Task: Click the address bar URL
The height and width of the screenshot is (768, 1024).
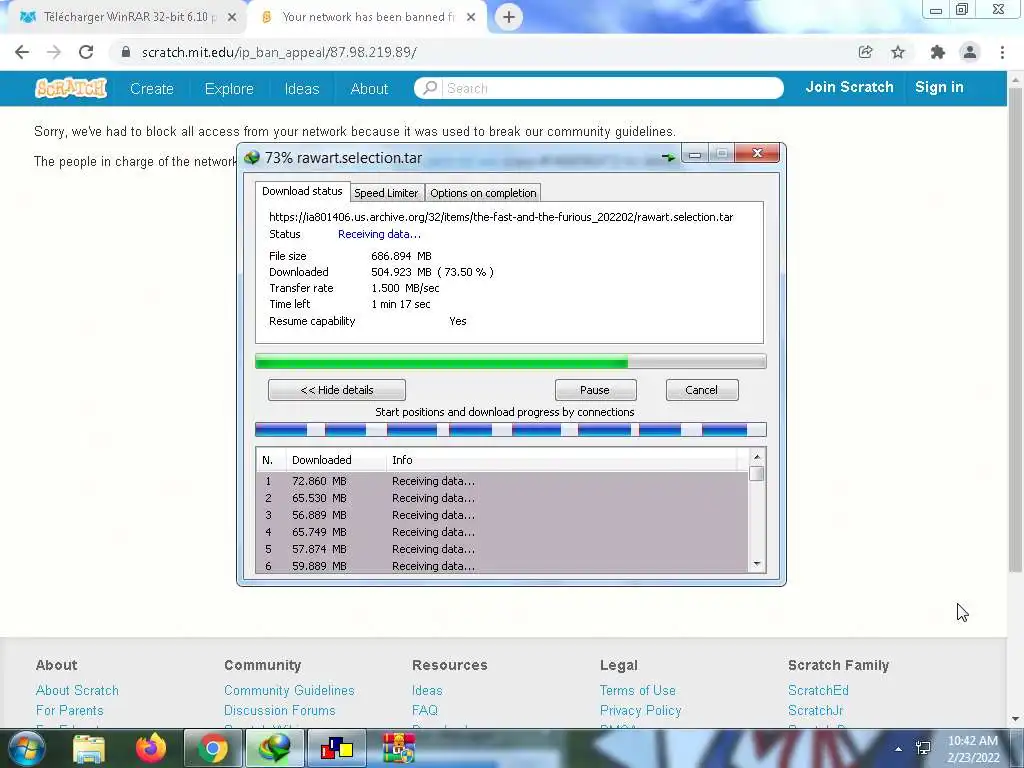Action: click(x=279, y=52)
